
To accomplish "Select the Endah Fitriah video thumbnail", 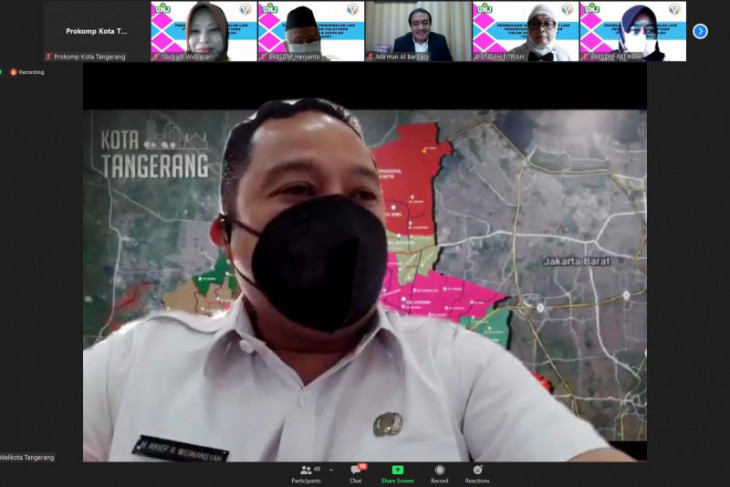I will [x=526, y=31].
